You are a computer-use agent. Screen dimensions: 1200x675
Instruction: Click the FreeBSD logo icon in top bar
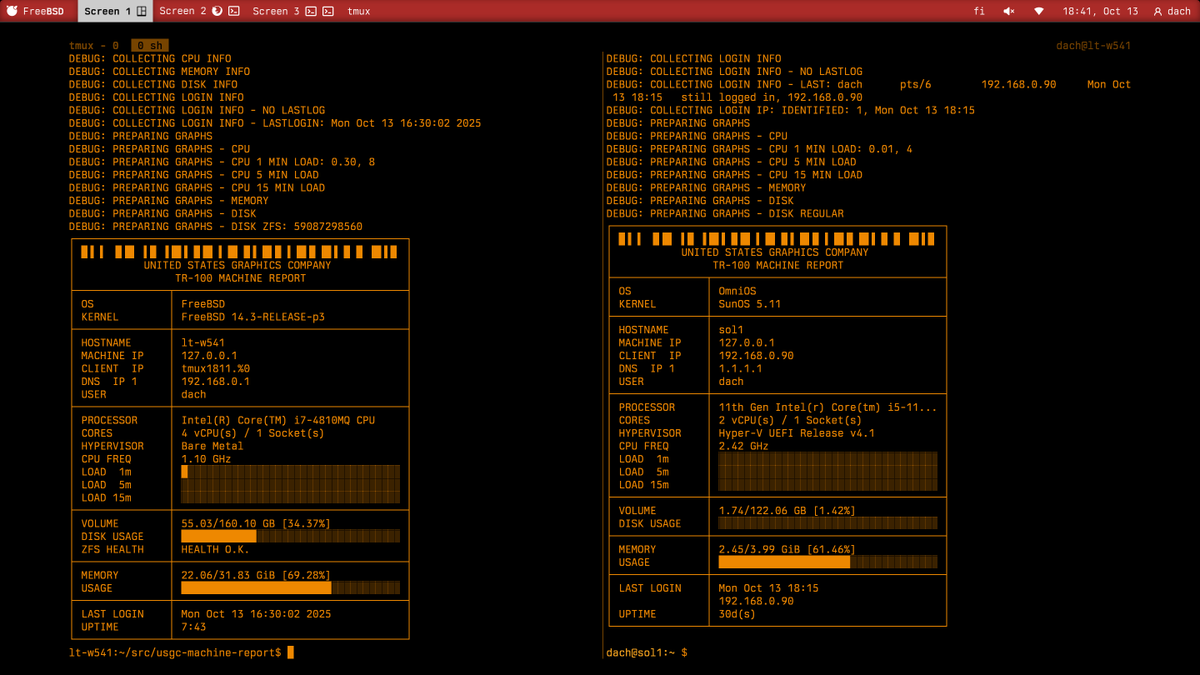click(x=12, y=11)
